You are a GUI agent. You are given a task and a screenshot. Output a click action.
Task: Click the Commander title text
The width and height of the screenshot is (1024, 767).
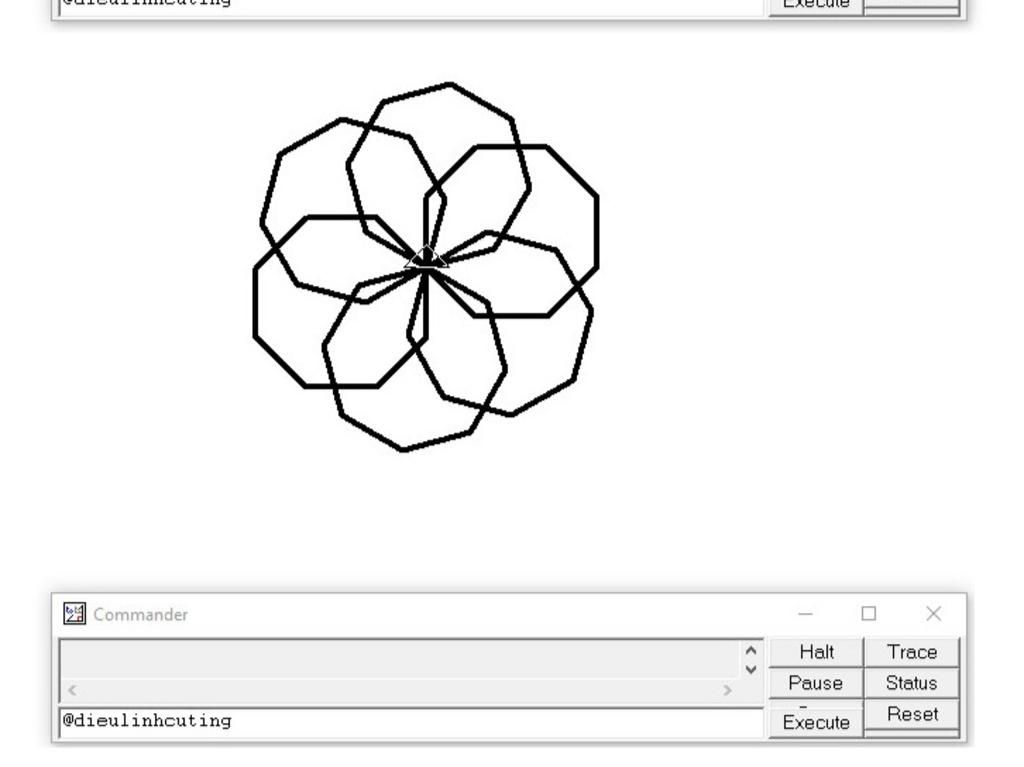point(140,615)
